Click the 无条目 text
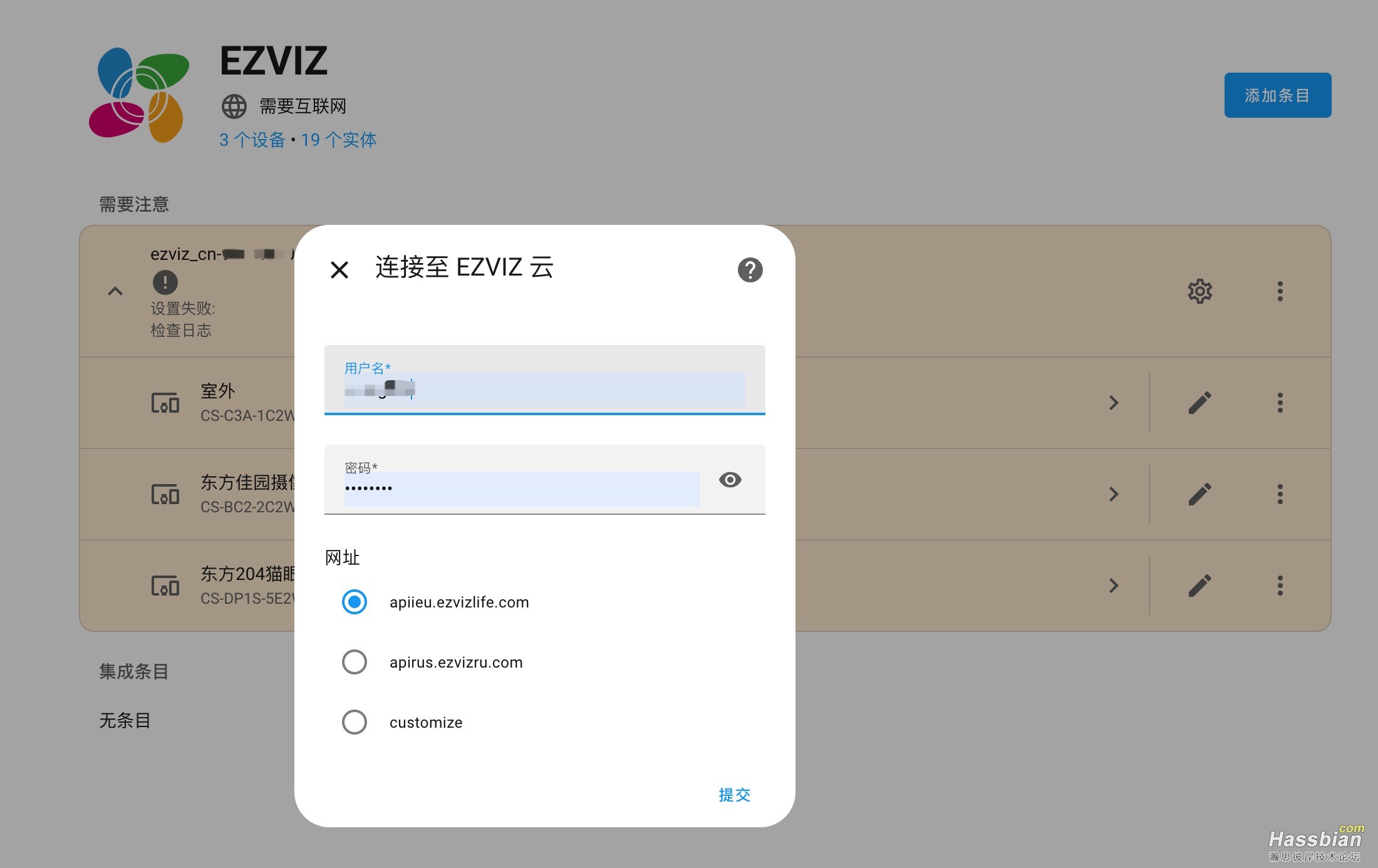Image resolution: width=1378 pixels, height=868 pixels. [125, 720]
